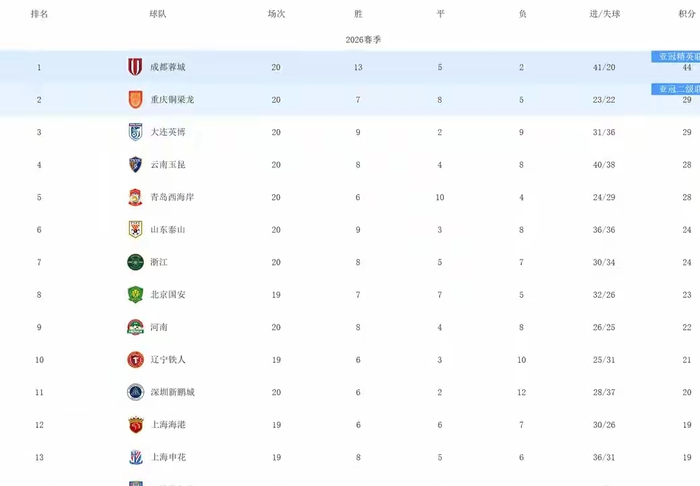
Task: Click the 成都蓉城 team logo
Action: 135,67
